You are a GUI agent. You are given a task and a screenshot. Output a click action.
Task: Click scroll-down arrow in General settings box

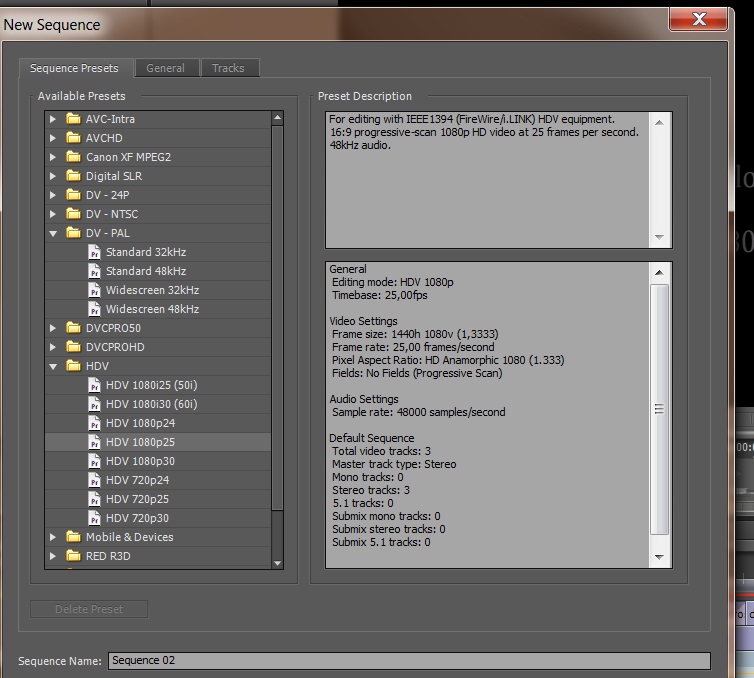click(x=659, y=557)
